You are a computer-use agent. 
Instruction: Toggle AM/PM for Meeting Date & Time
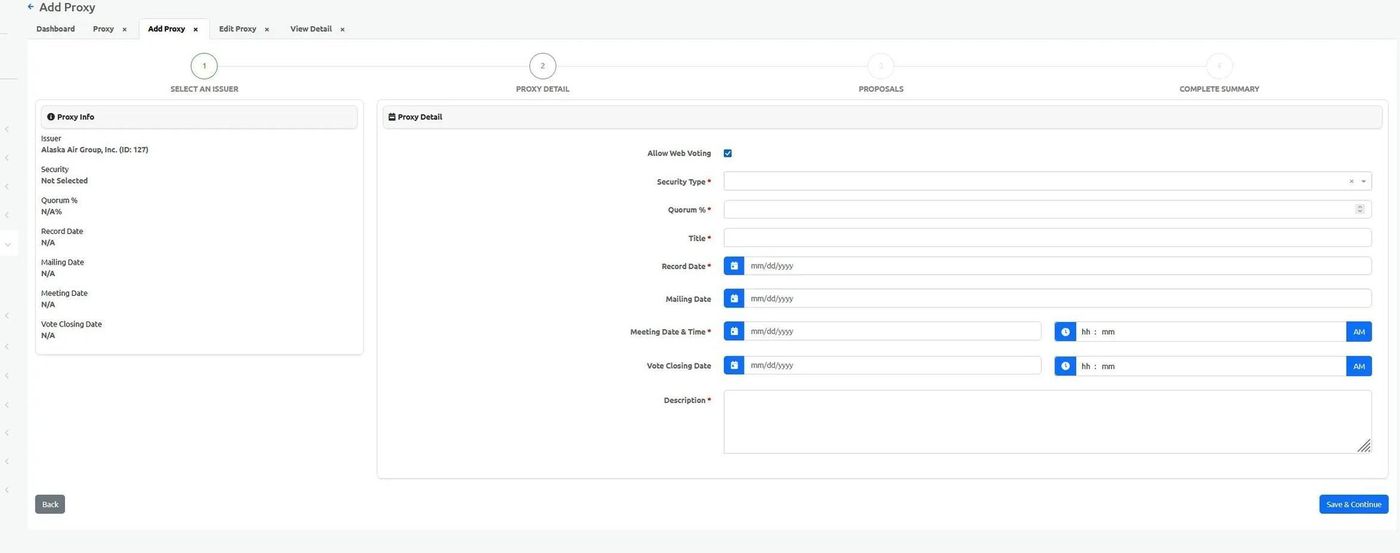1358,331
